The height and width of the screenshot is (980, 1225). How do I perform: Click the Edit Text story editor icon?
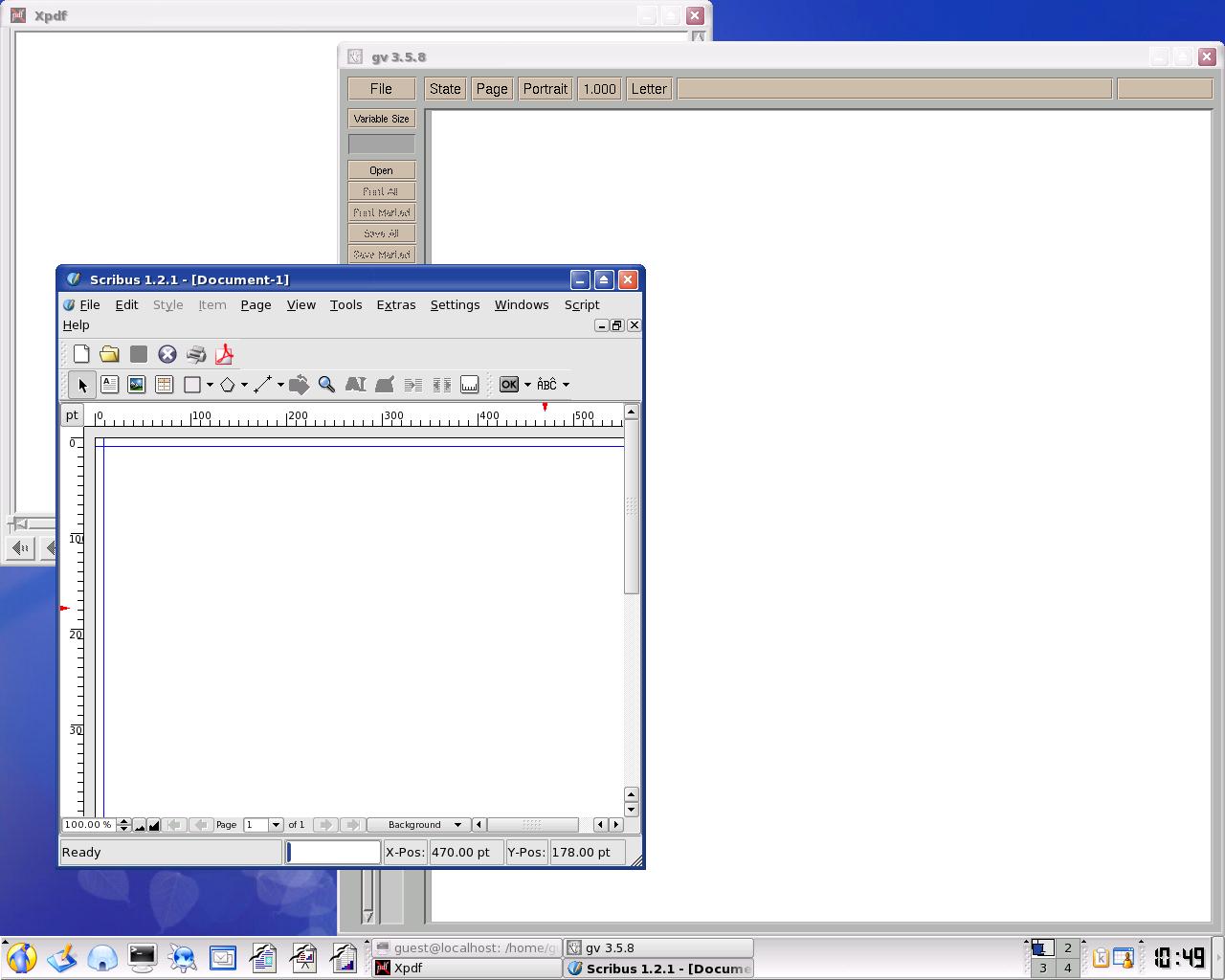385,385
